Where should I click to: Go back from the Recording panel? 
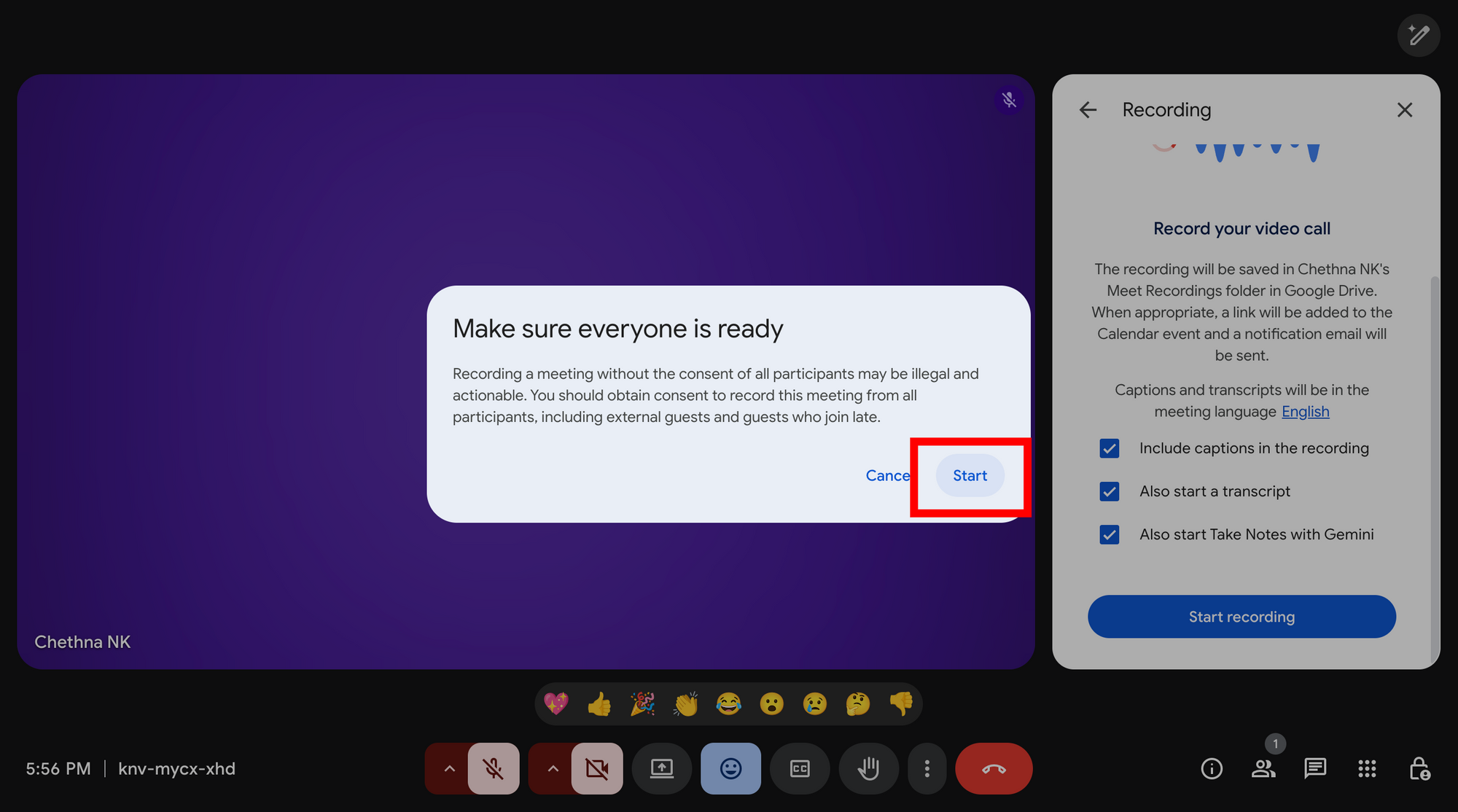[x=1088, y=109]
